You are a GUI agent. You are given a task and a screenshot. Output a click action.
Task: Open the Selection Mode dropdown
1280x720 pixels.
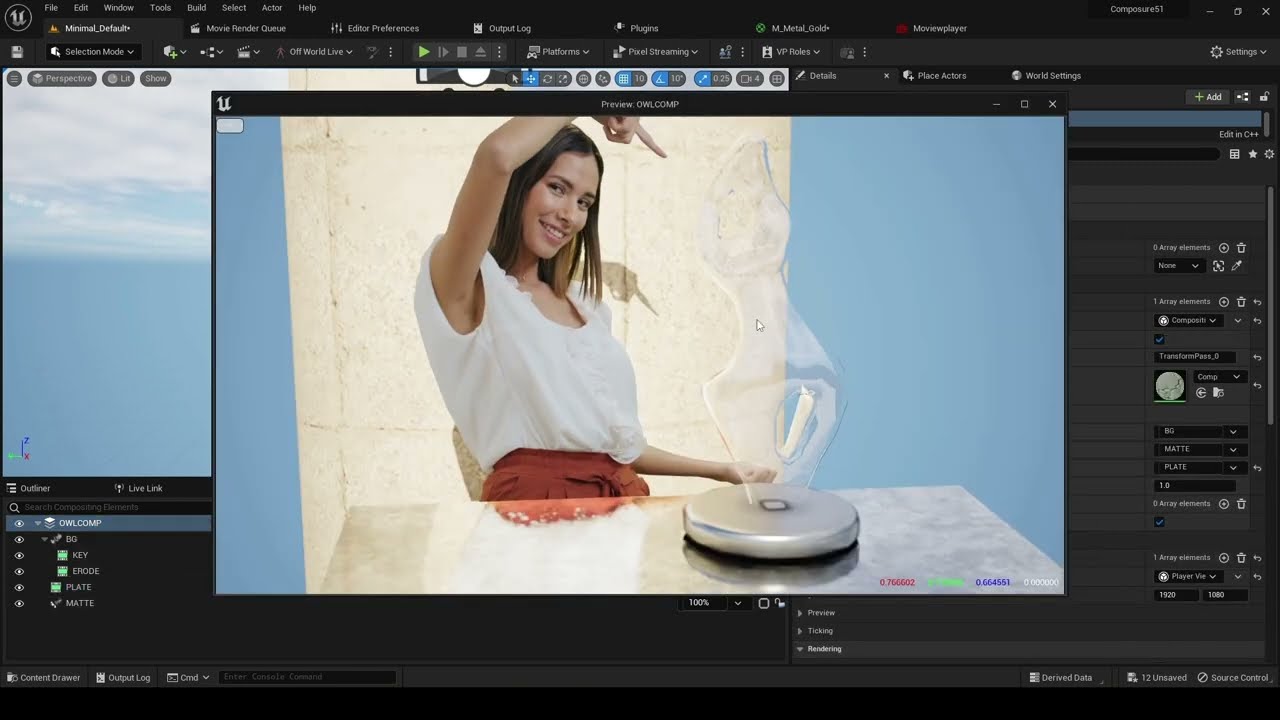pos(92,52)
